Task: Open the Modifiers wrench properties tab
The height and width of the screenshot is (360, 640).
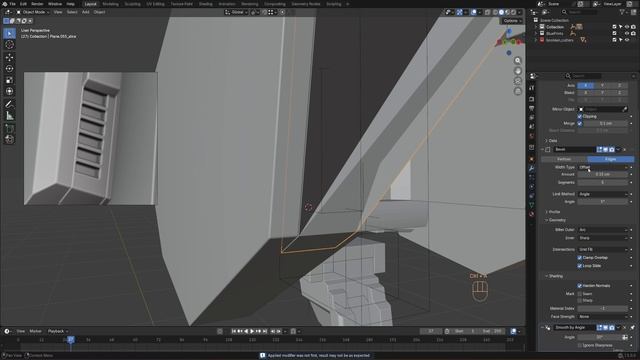Action: pos(531,168)
